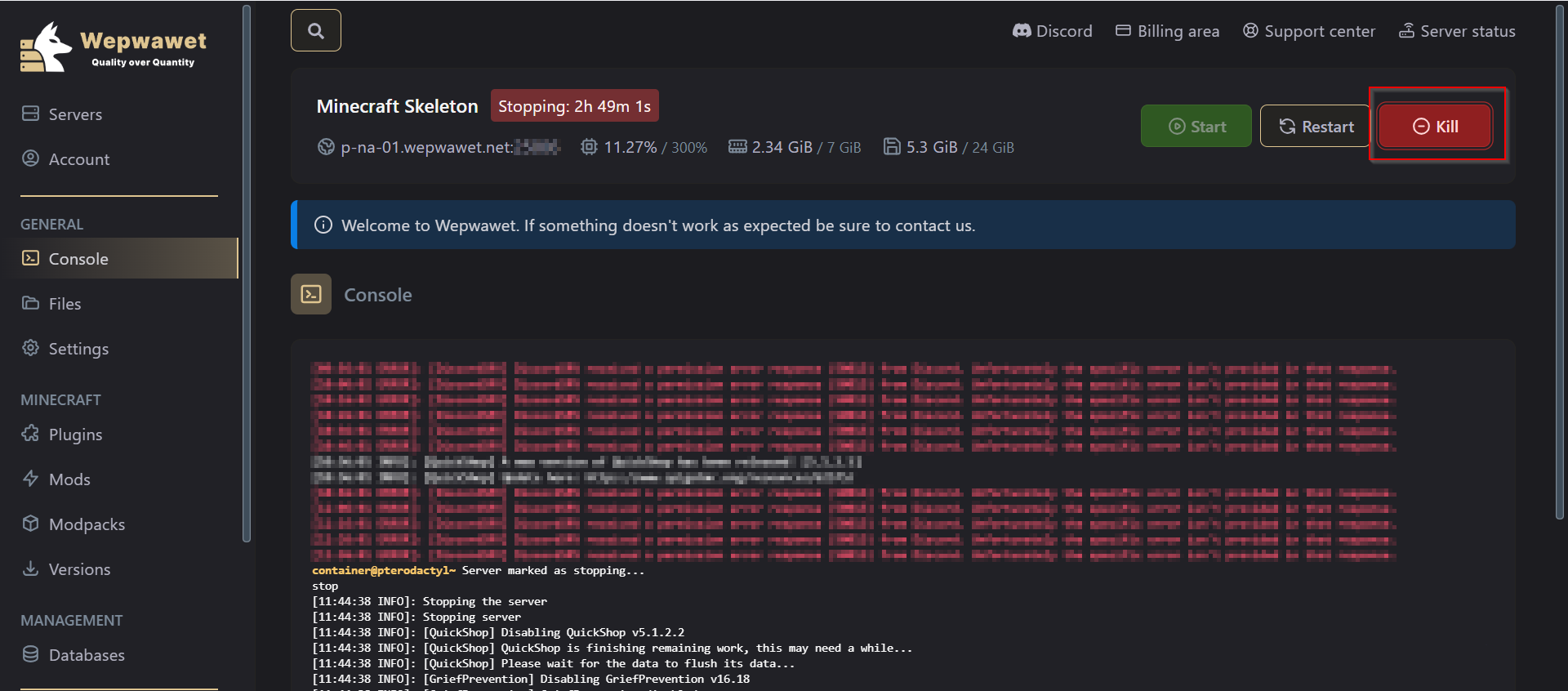
Task: Click the Databases cylinder icon
Action: coord(30,654)
